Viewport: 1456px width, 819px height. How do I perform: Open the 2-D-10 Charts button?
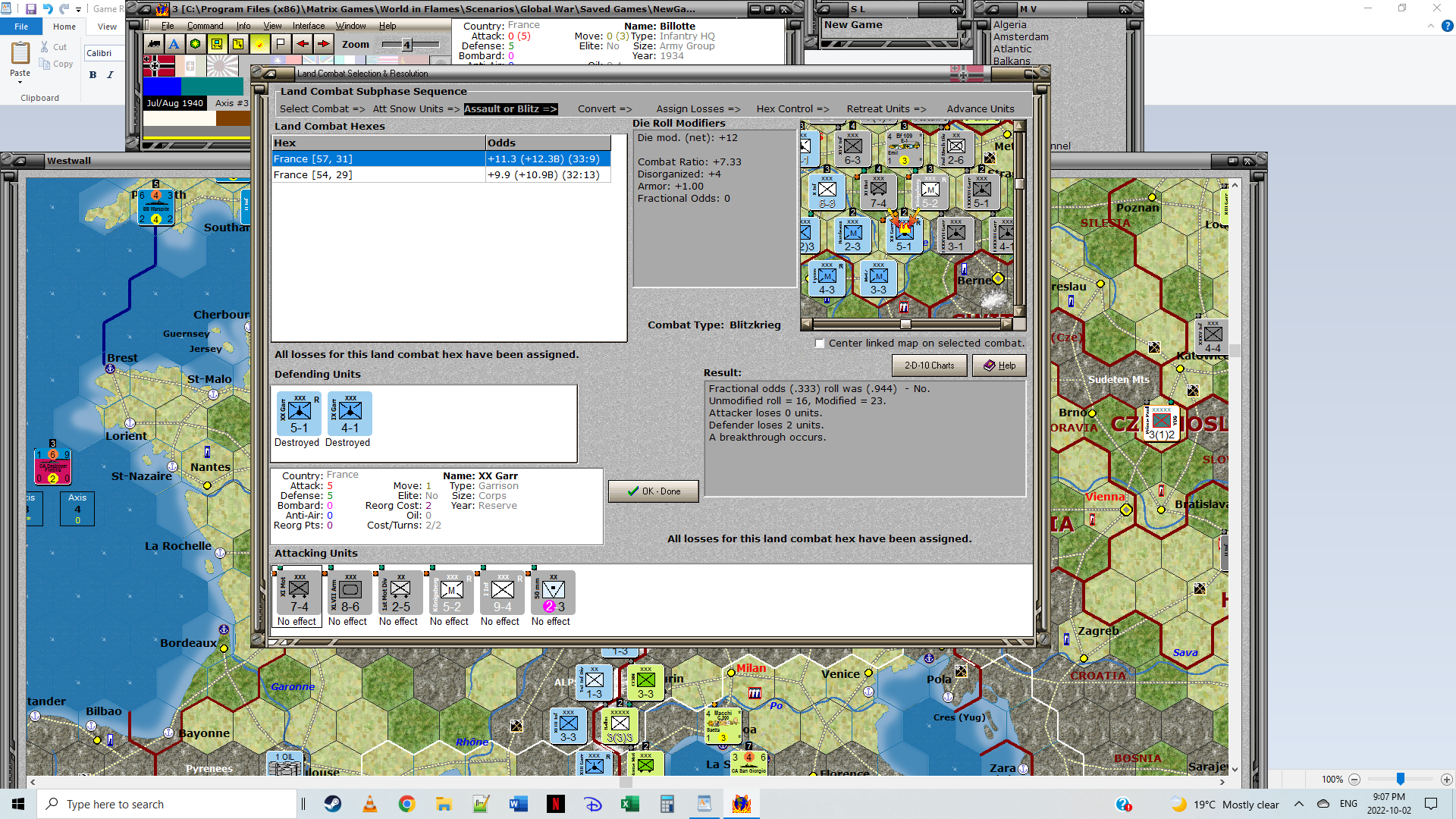[929, 366]
